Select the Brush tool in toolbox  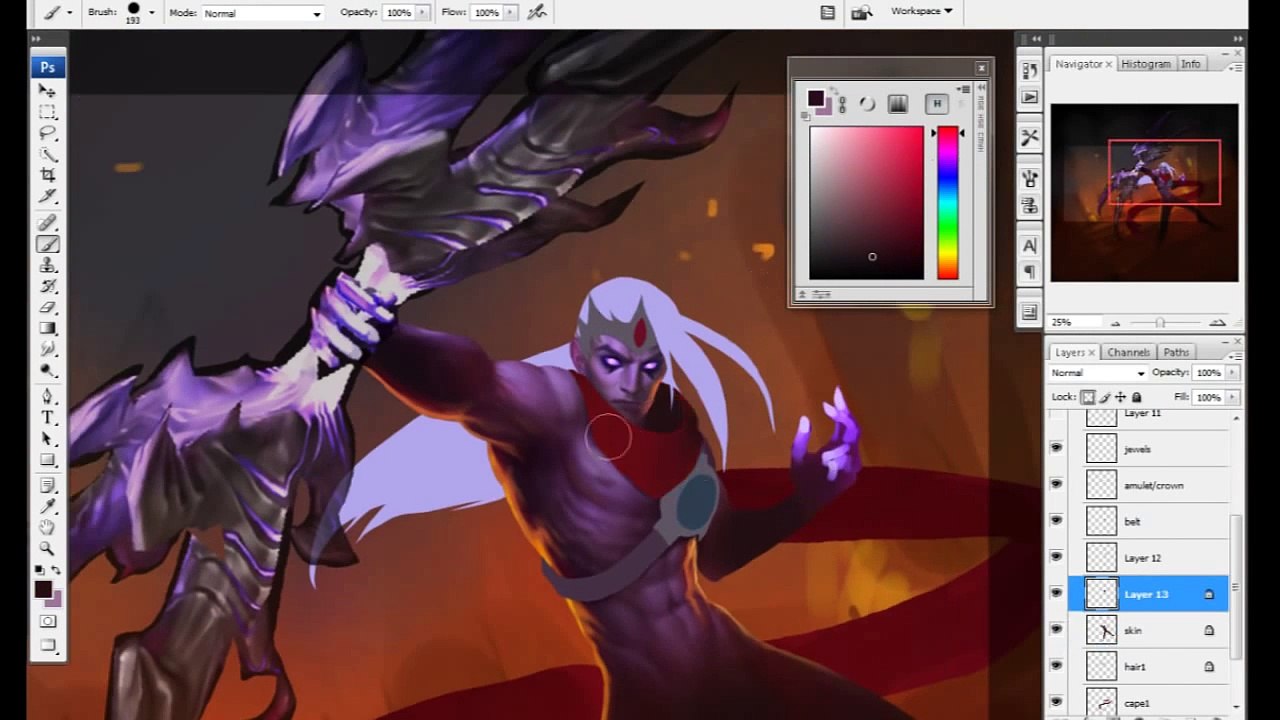pos(47,244)
